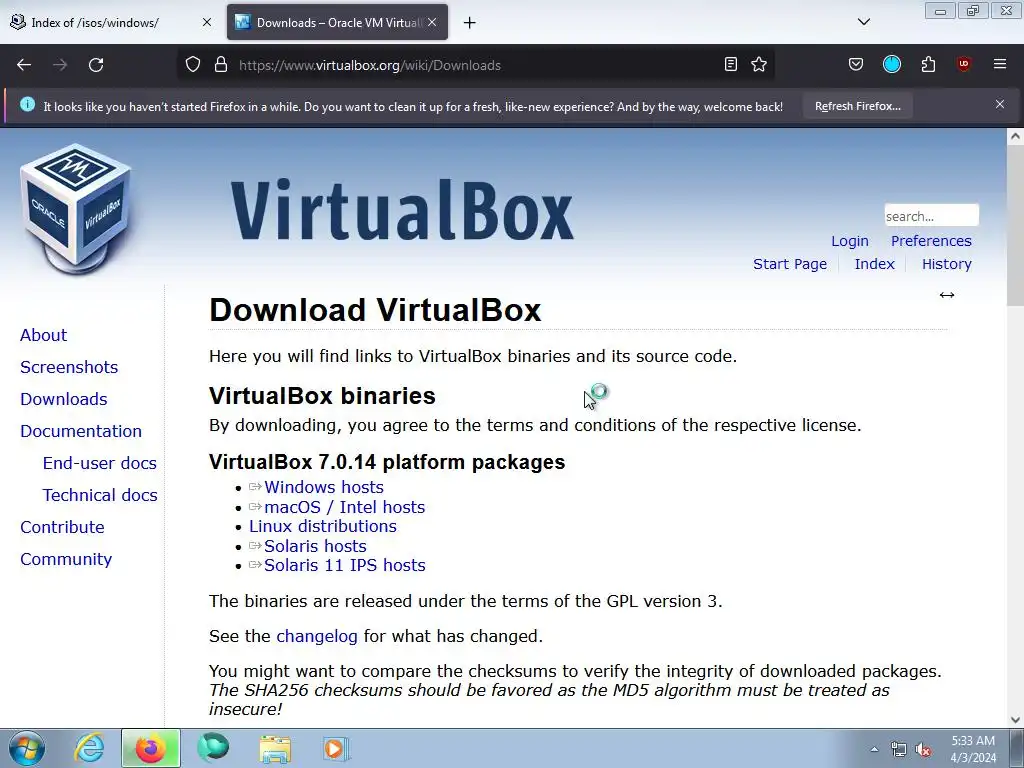Screen dimensions: 1024x768
Task: Click the address bar URL
Action: click(x=370, y=65)
